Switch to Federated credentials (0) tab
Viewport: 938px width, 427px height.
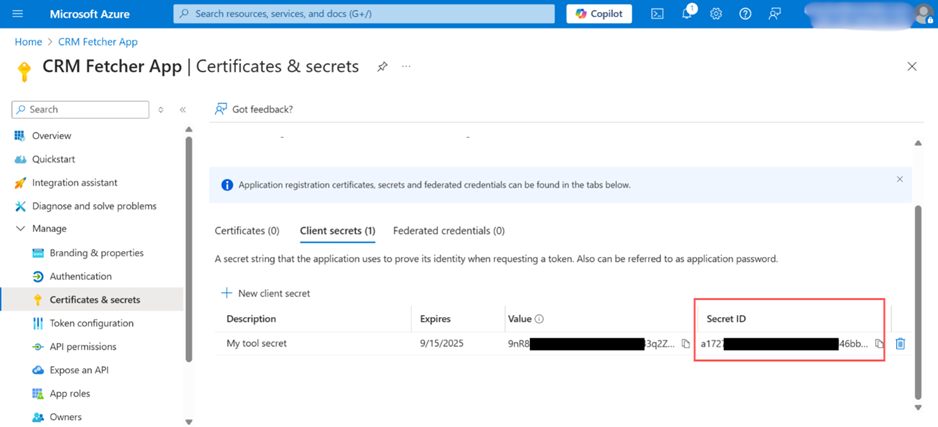[449, 230]
